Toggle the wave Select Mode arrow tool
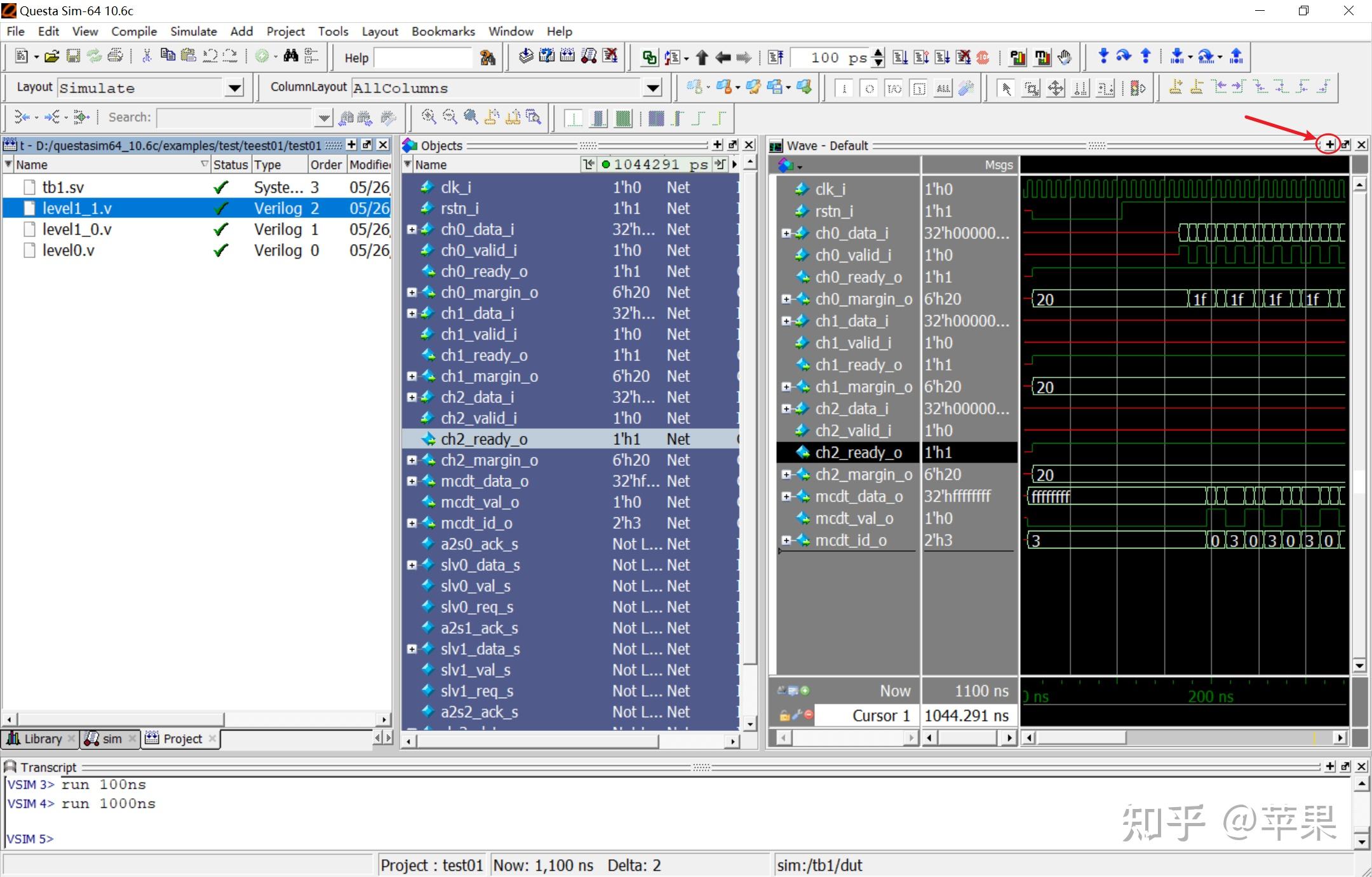 [x=1005, y=88]
